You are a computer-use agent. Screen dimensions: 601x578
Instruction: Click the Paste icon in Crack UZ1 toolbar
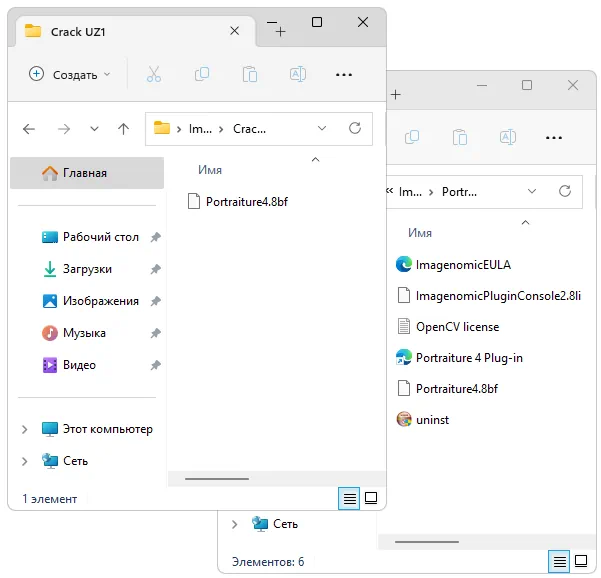[250, 74]
